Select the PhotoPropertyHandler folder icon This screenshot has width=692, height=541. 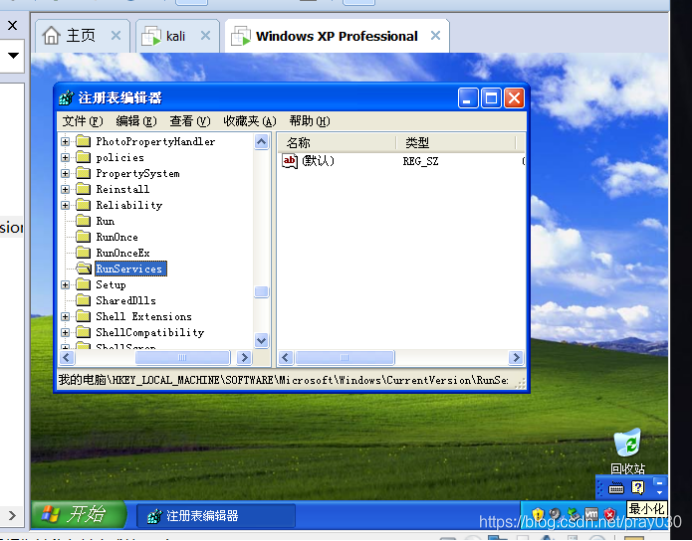(x=83, y=141)
